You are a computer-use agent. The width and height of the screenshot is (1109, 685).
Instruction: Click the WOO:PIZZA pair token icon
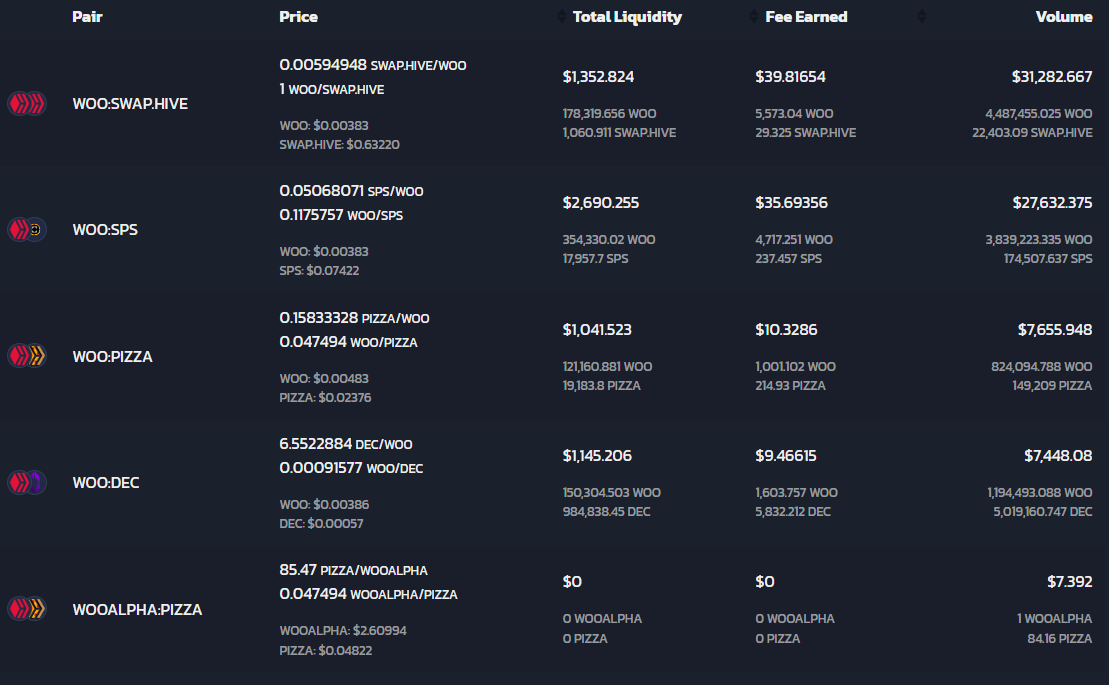[x=27, y=356]
